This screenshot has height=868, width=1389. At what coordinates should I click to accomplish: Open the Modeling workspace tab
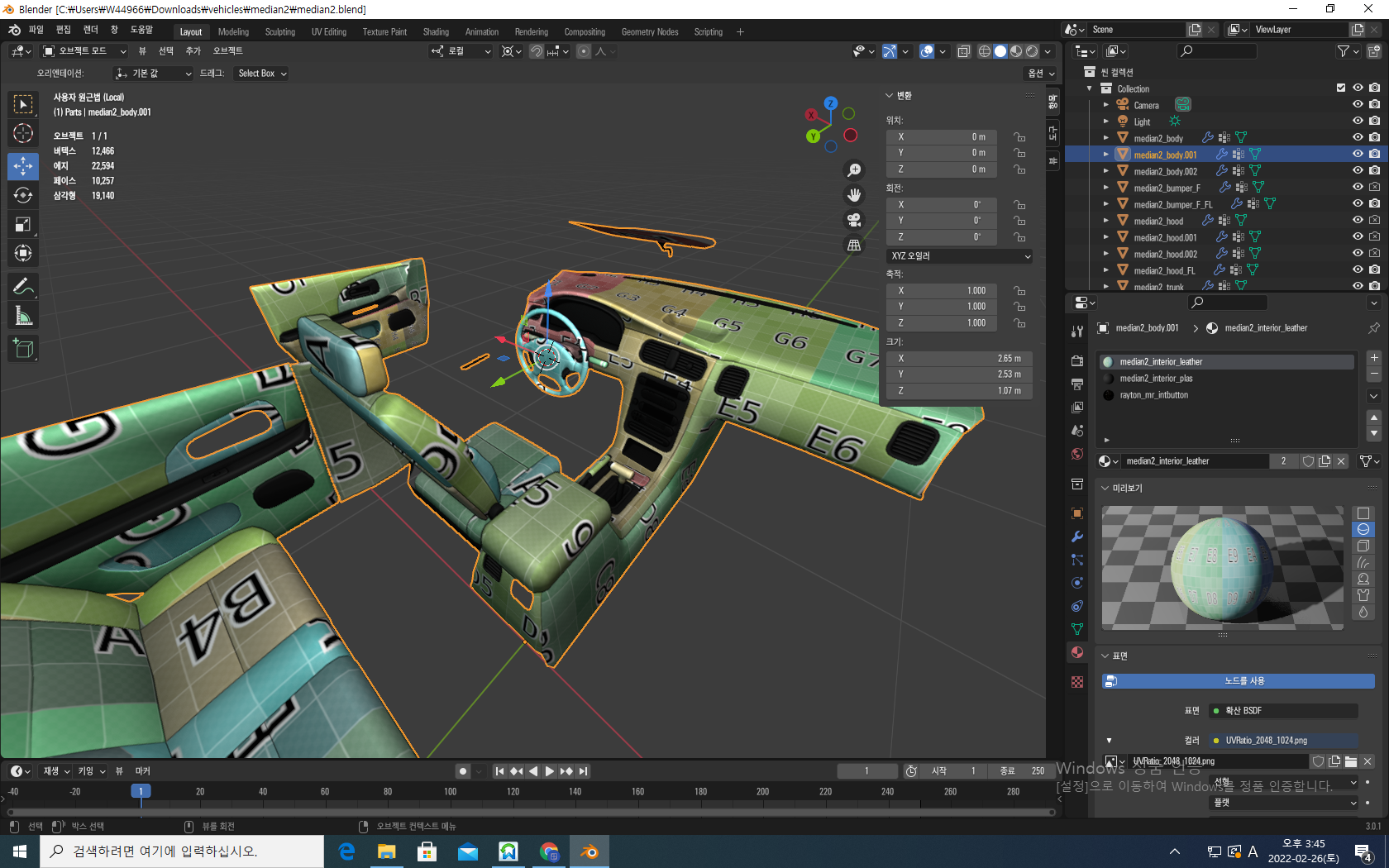pos(233,32)
